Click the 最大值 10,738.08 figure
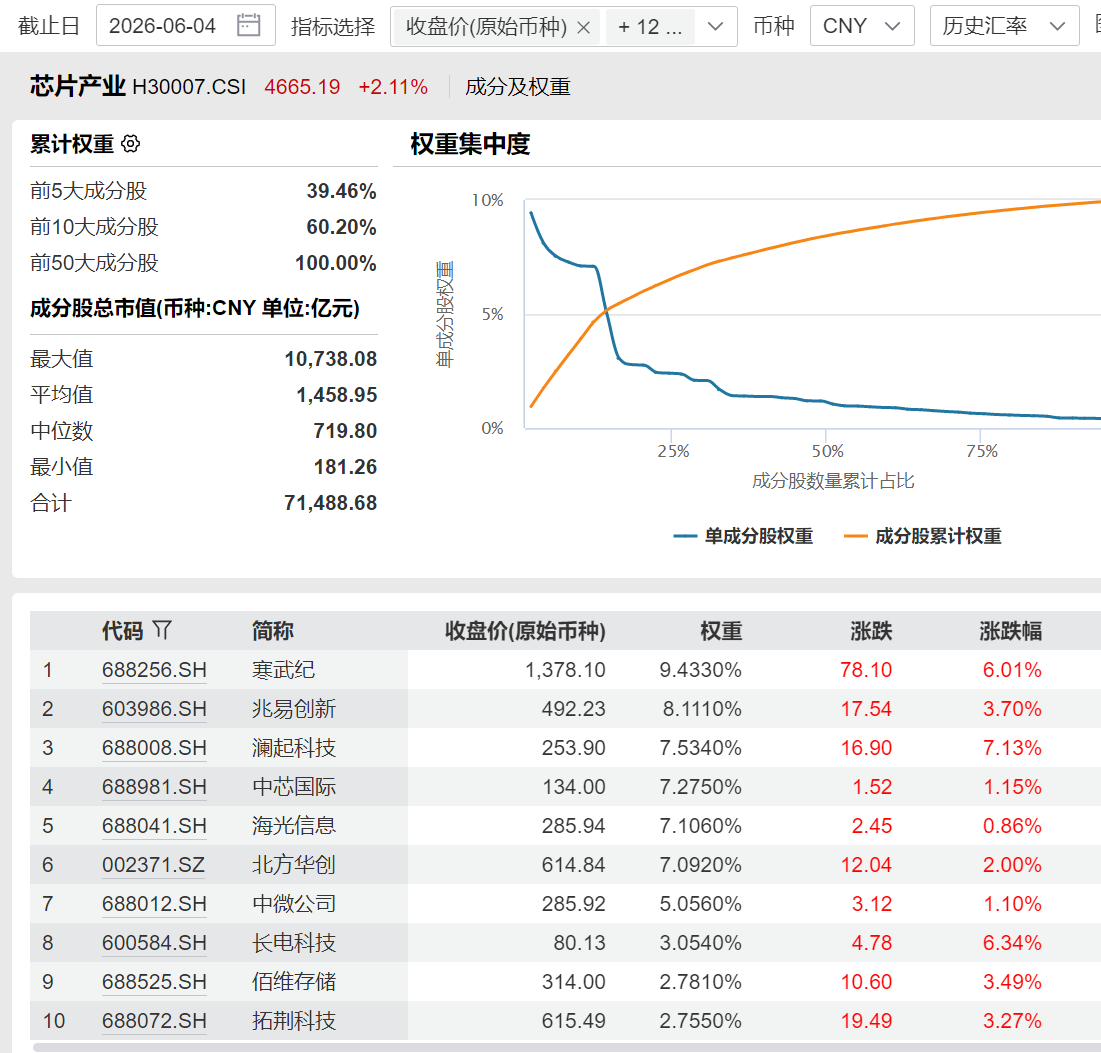This screenshot has width=1101, height=1053. [331, 359]
